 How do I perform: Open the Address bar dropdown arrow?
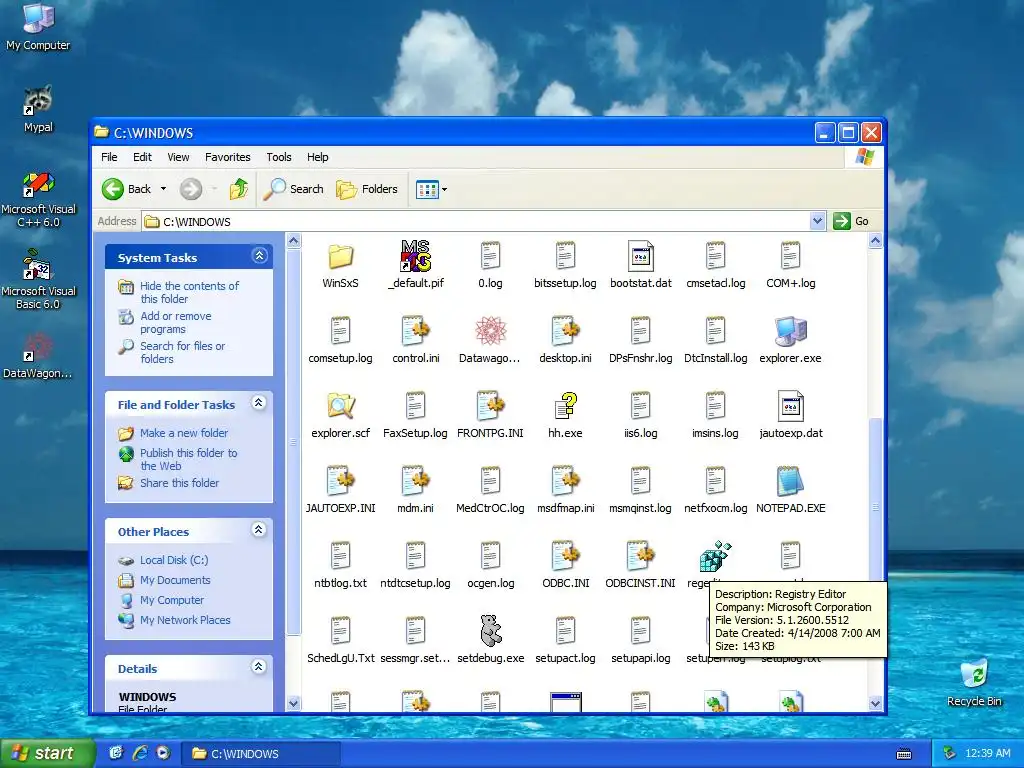click(817, 221)
